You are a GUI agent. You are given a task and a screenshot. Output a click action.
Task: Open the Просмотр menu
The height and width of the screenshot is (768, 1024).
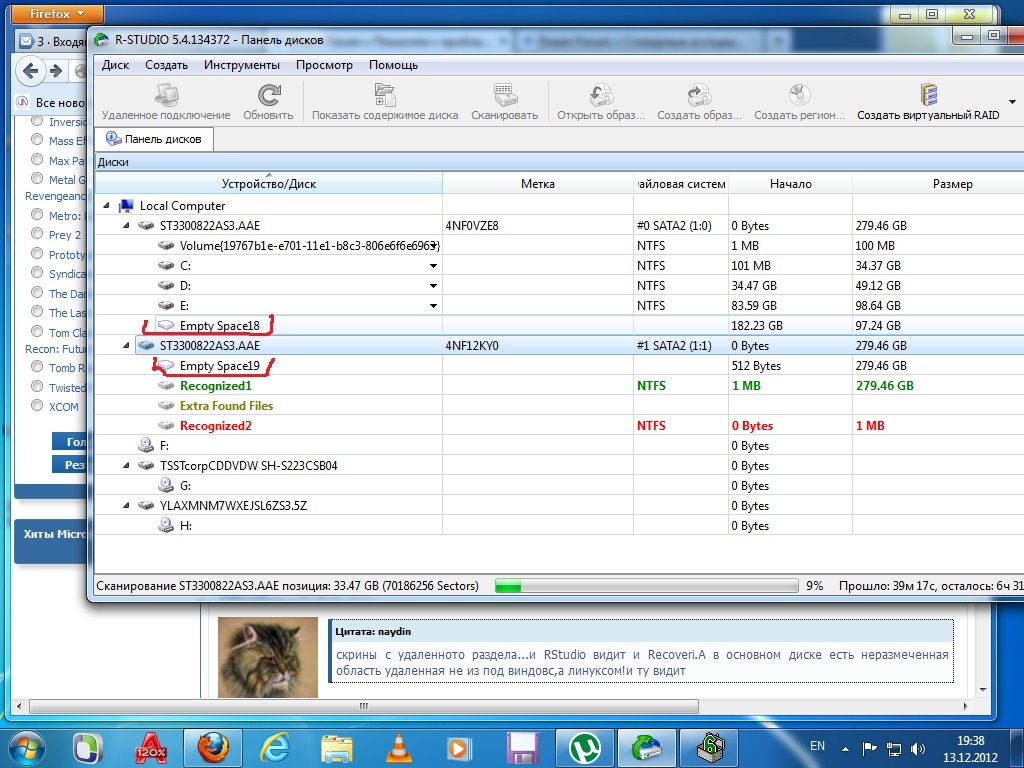tap(324, 65)
